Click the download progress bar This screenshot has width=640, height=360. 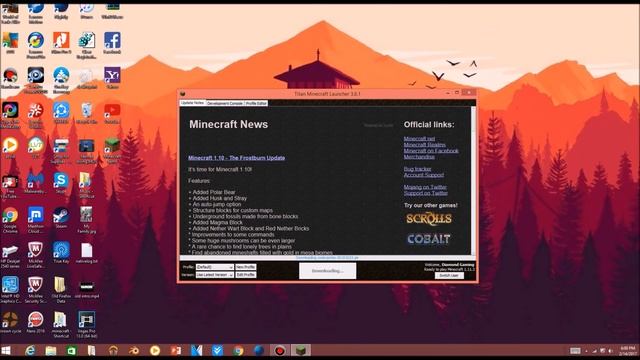tap(327, 258)
